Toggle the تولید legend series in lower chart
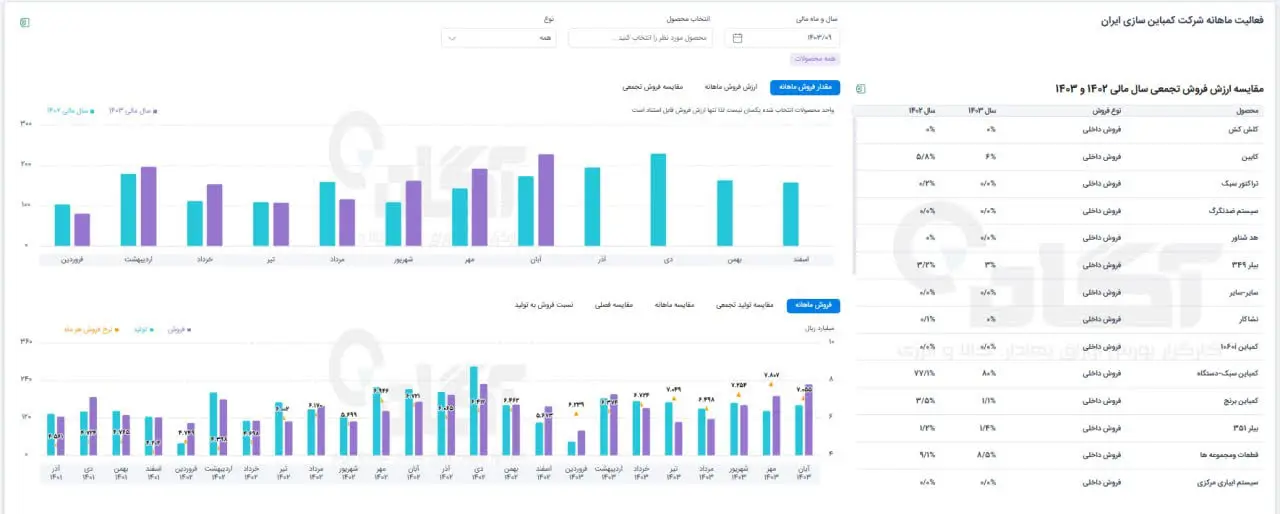Image resolution: width=1280 pixels, height=514 pixels. [x=143, y=328]
